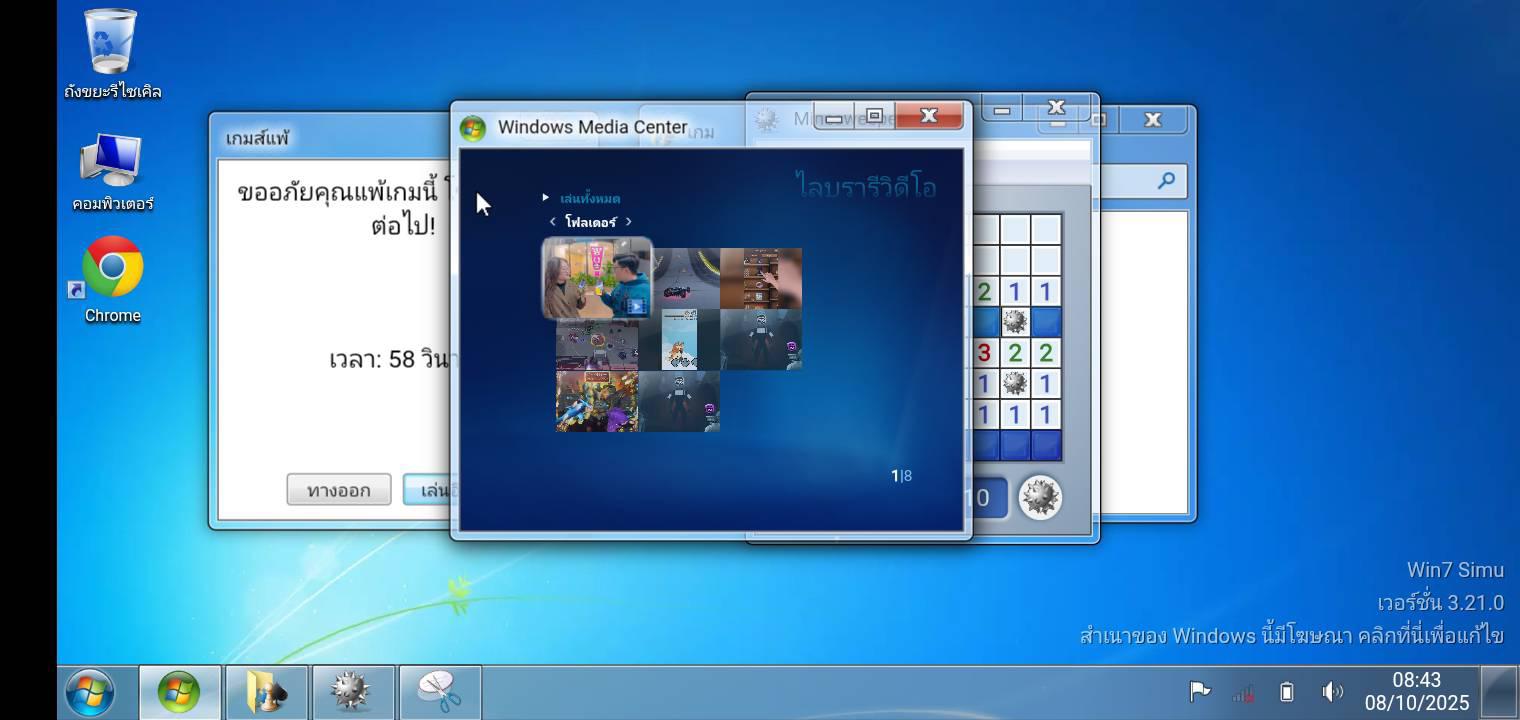
Task: Click the search magnifier in the rear window
Action: point(1166,181)
